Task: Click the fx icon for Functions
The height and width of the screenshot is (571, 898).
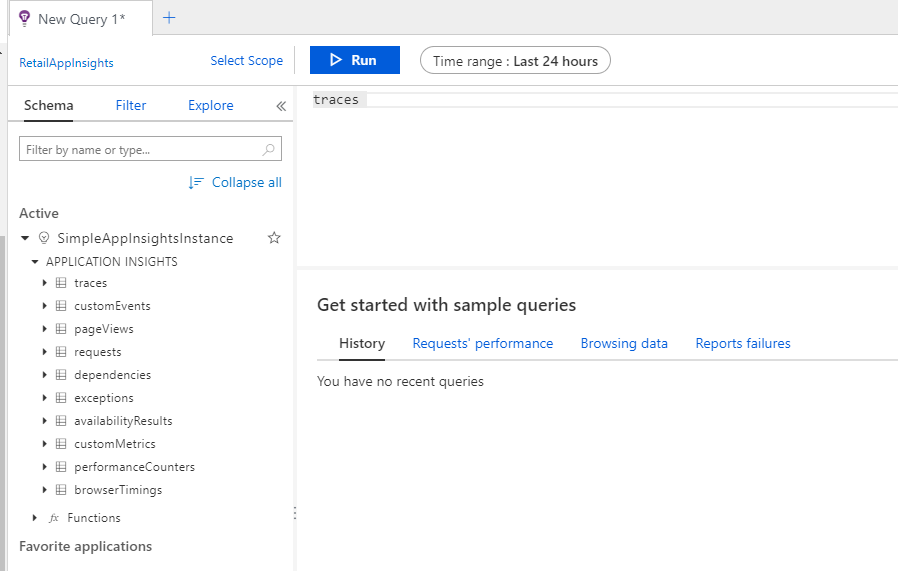Action: click(54, 518)
